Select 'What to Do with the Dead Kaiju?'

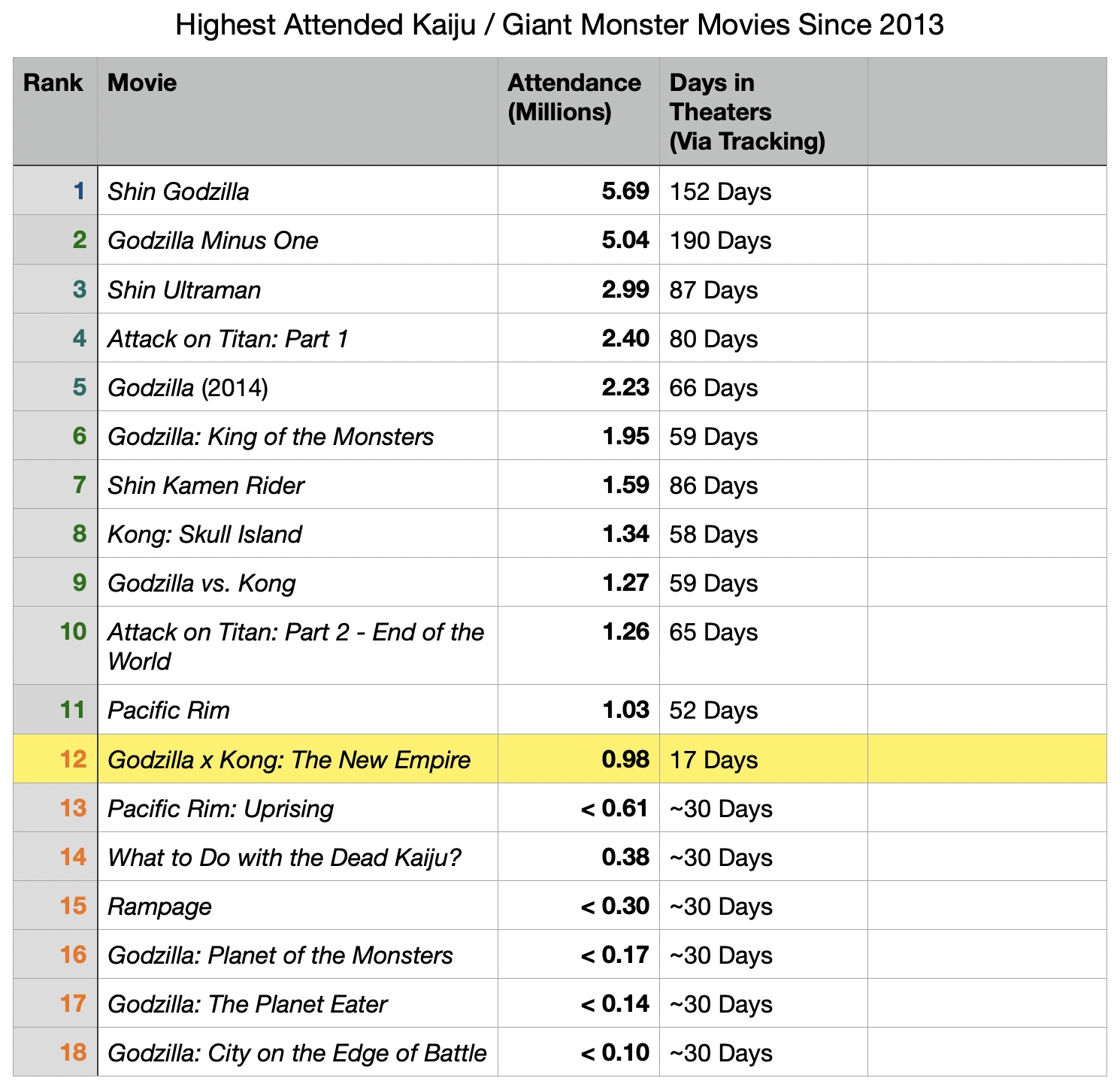[298, 856]
